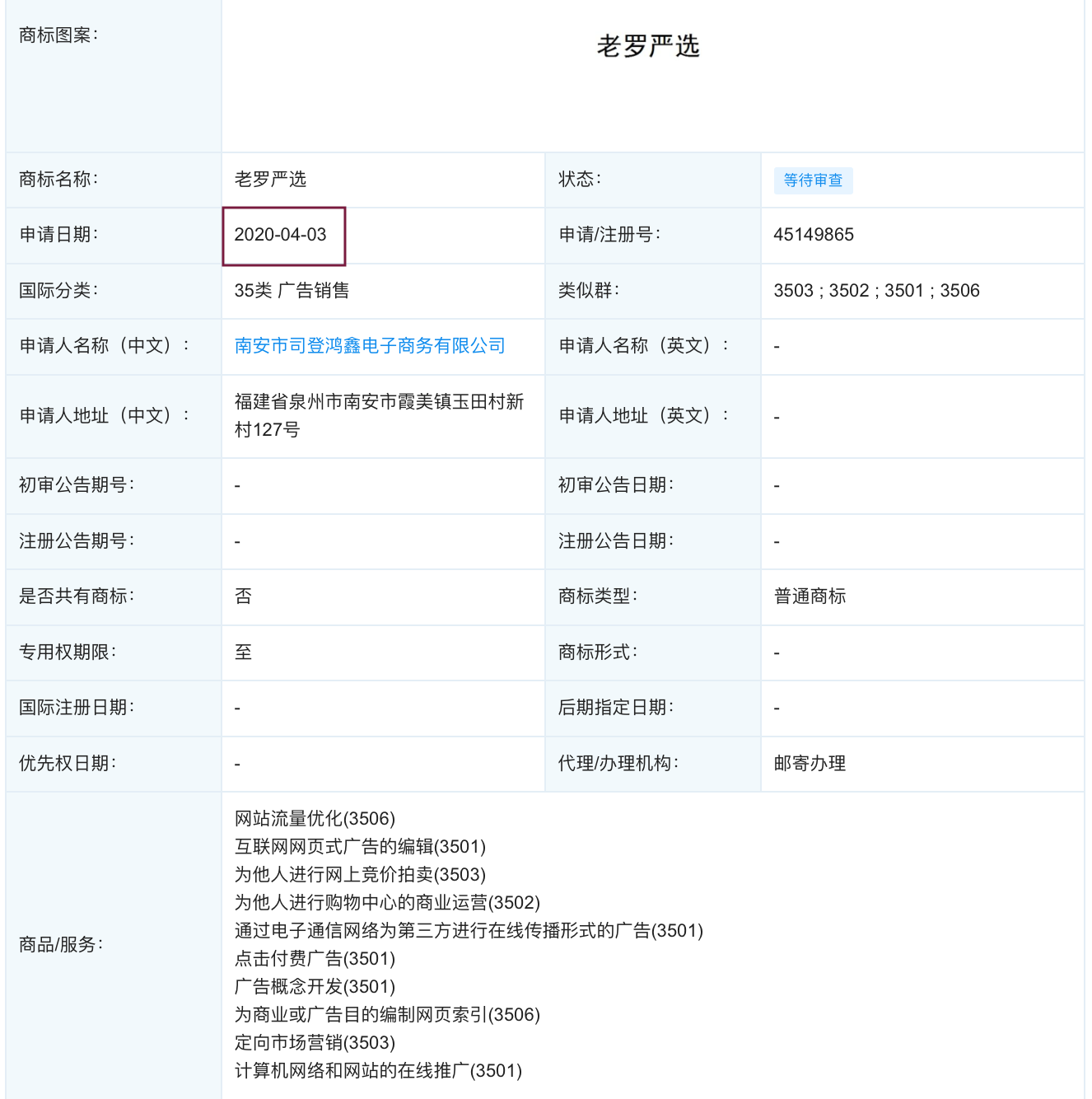Image resolution: width=1092 pixels, height=1099 pixels.
Task: Click the 申请日期 label
Action: click(x=58, y=235)
